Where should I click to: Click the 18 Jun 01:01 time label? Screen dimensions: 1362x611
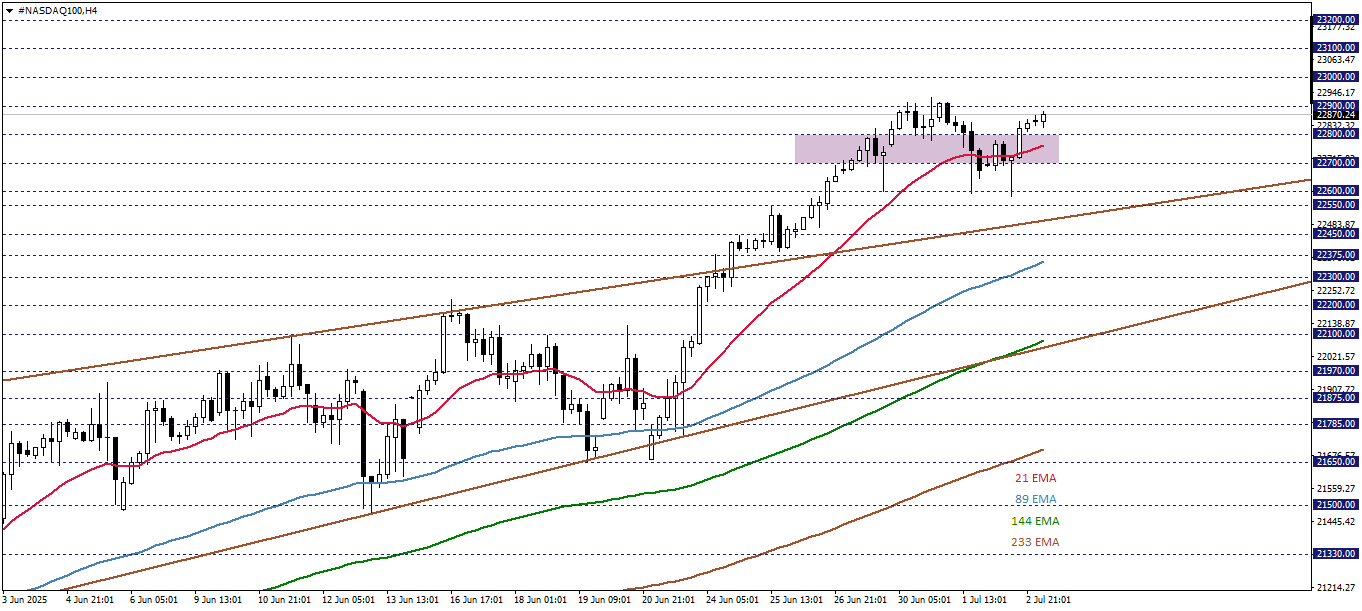[541, 600]
